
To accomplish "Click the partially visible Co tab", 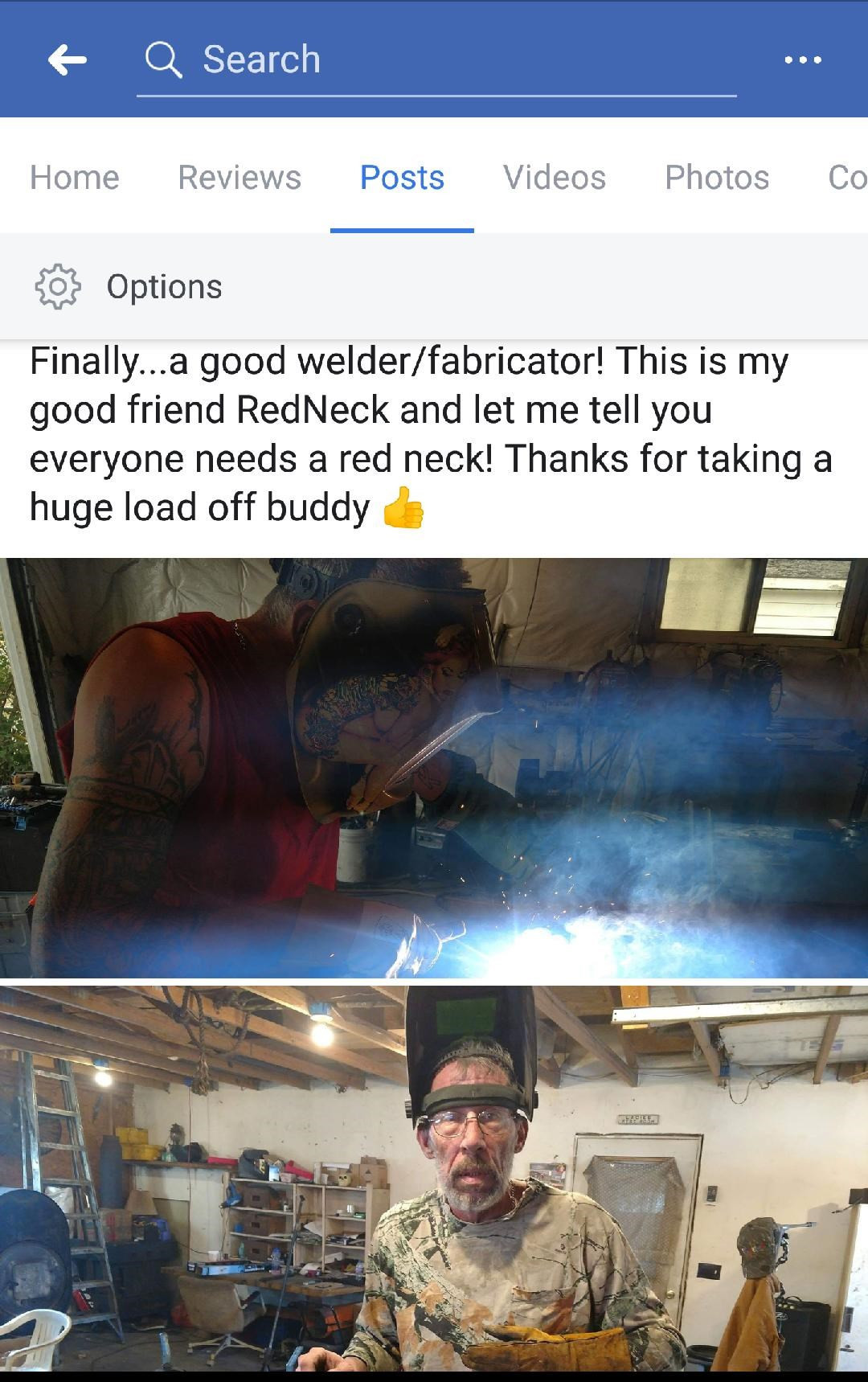I will pyautogui.click(x=847, y=177).
